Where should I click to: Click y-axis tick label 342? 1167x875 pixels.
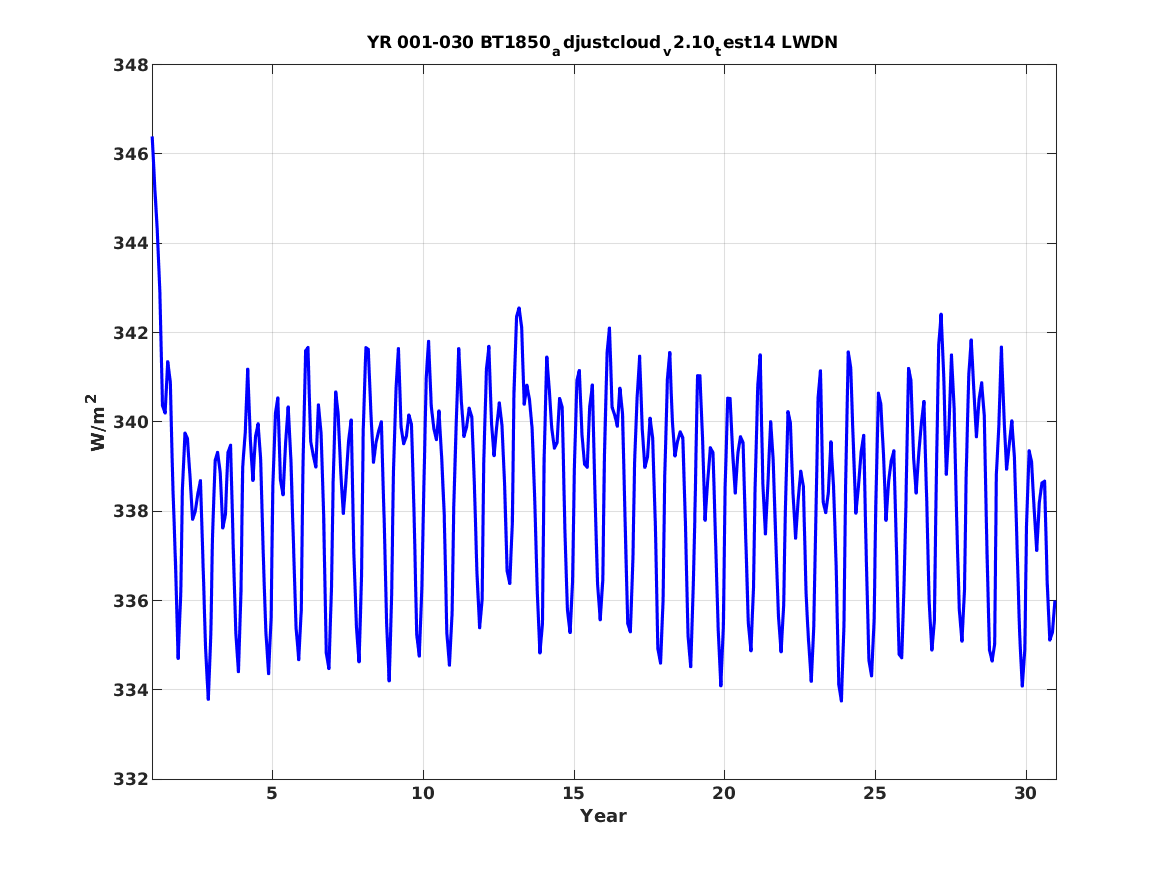pyautogui.click(x=130, y=333)
